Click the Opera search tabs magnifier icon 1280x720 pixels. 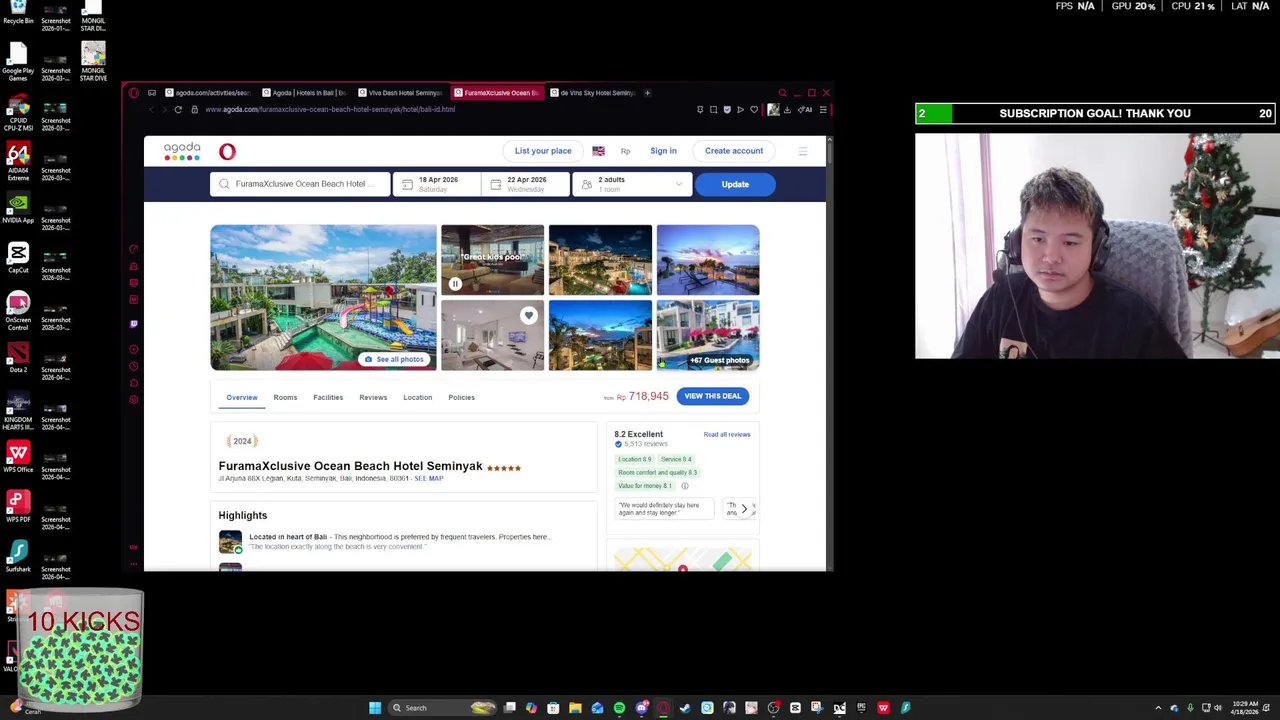pos(782,92)
